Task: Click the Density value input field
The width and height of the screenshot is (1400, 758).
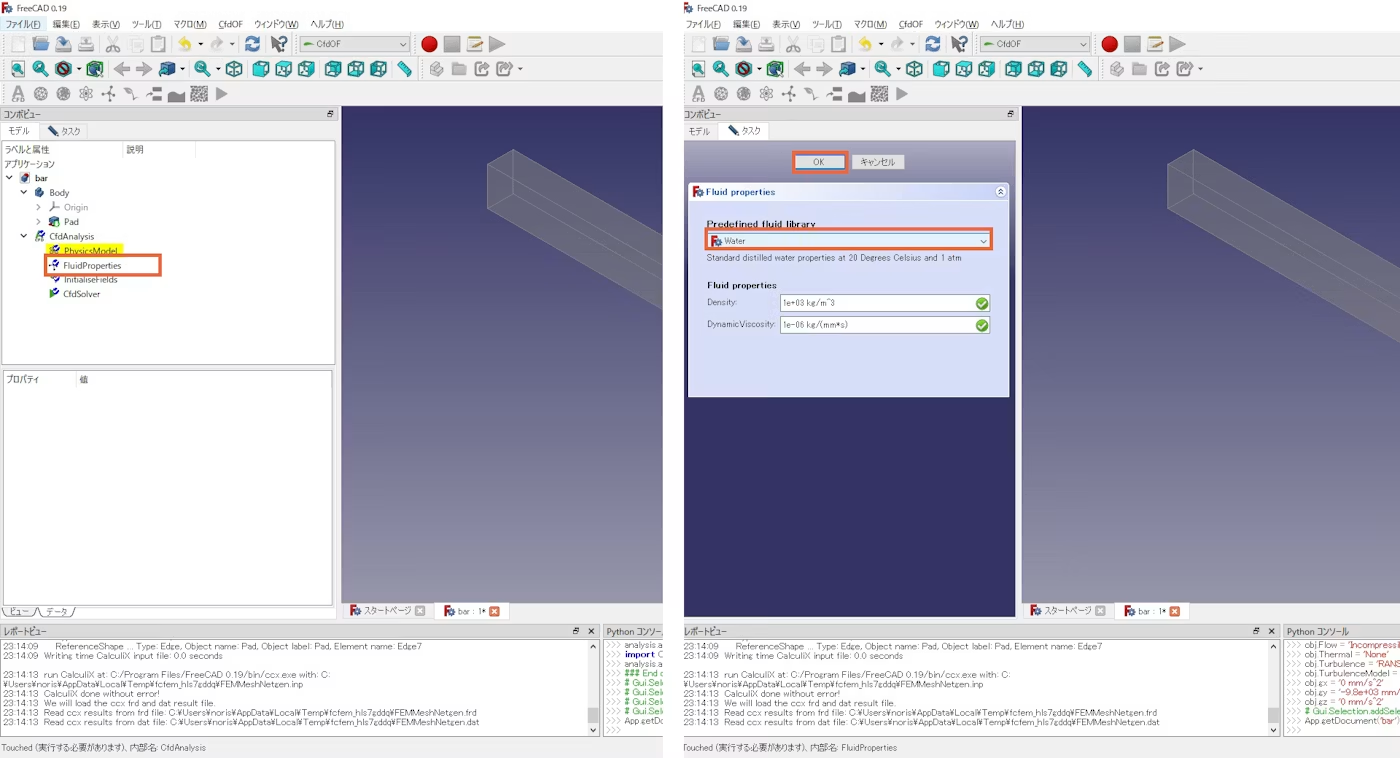Action: coord(885,303)
